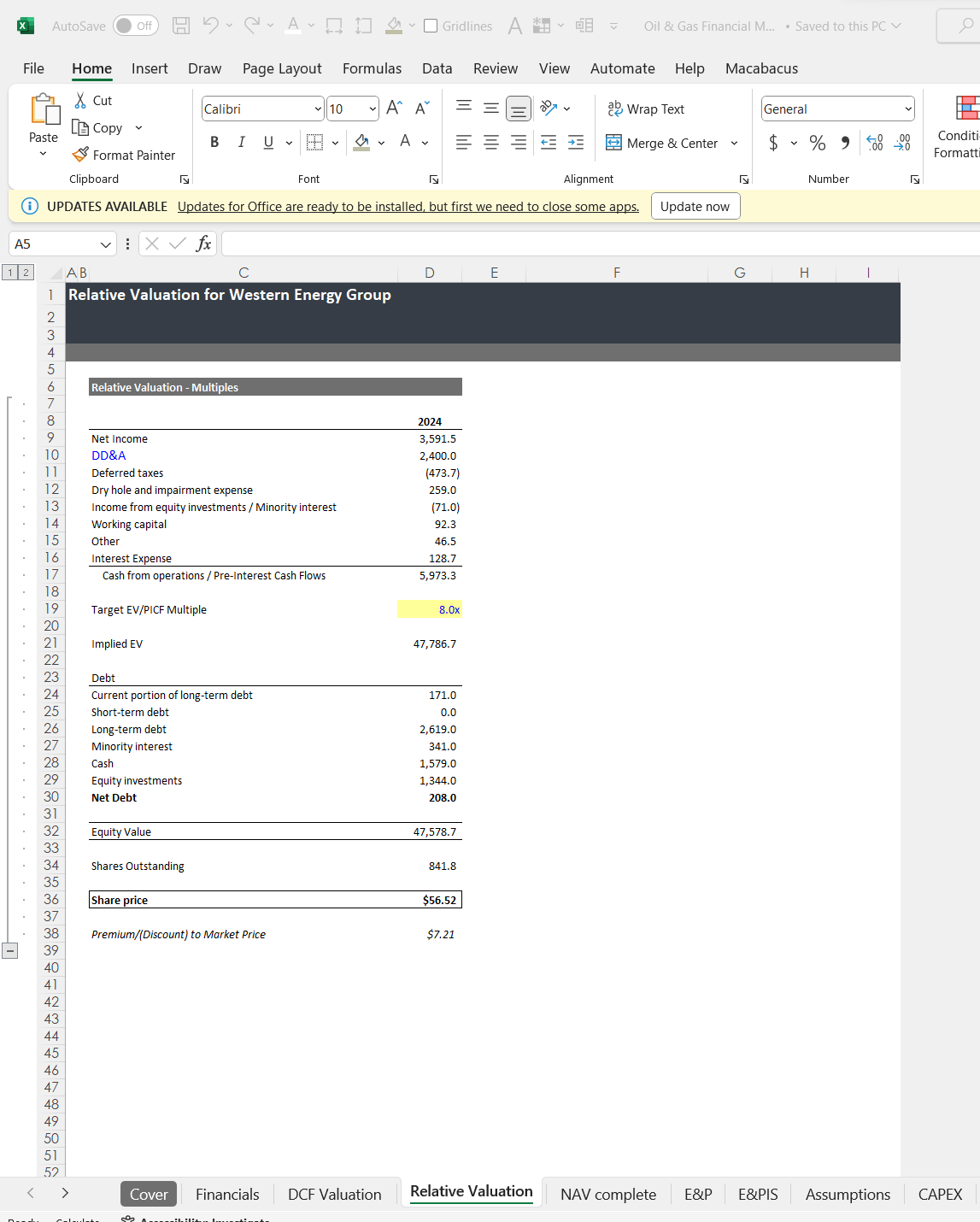
Task: Check the Gridlines checkbox
Action: click(431, 26)
